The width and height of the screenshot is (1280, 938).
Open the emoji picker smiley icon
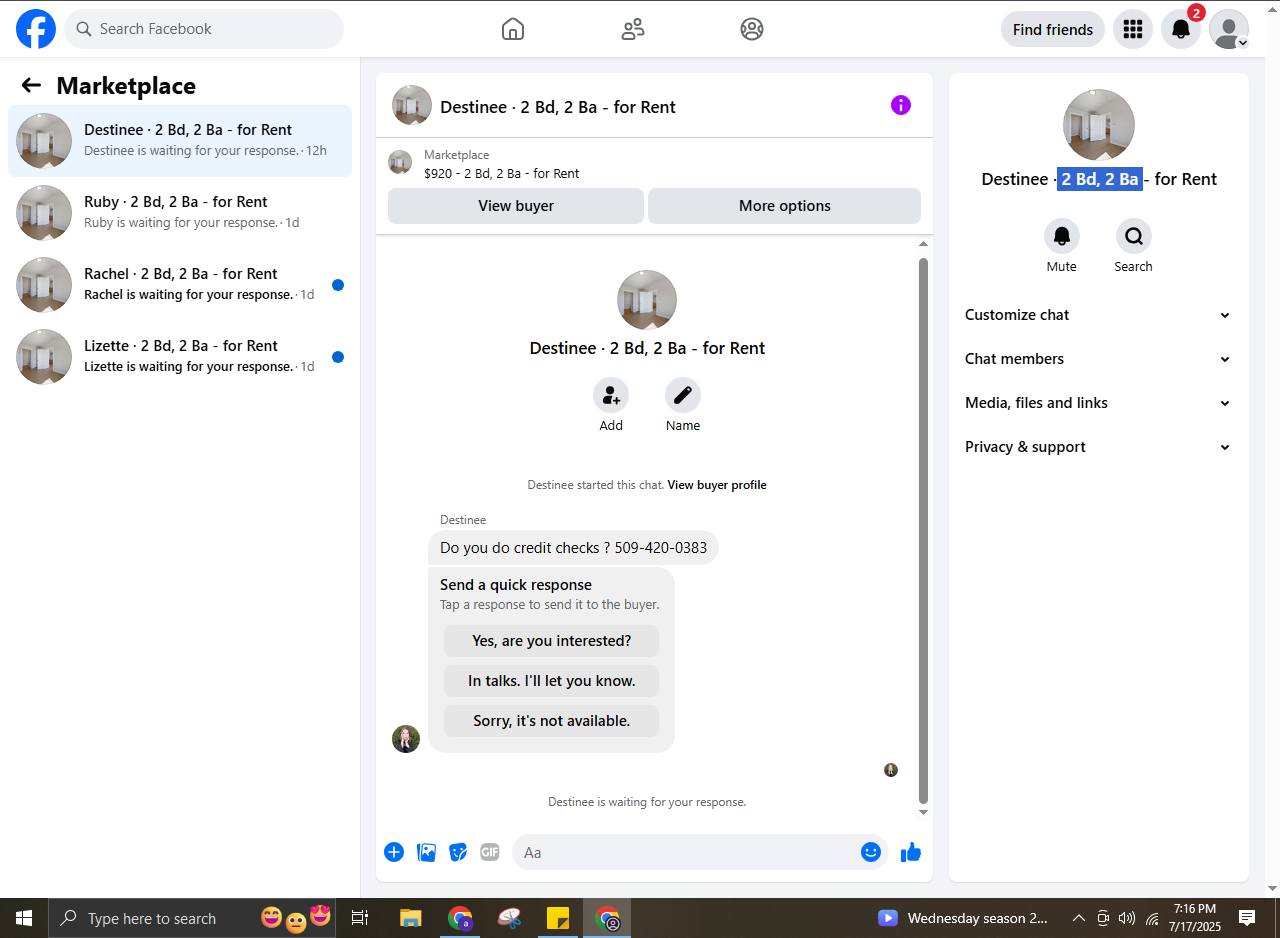(x=871, y=852)
